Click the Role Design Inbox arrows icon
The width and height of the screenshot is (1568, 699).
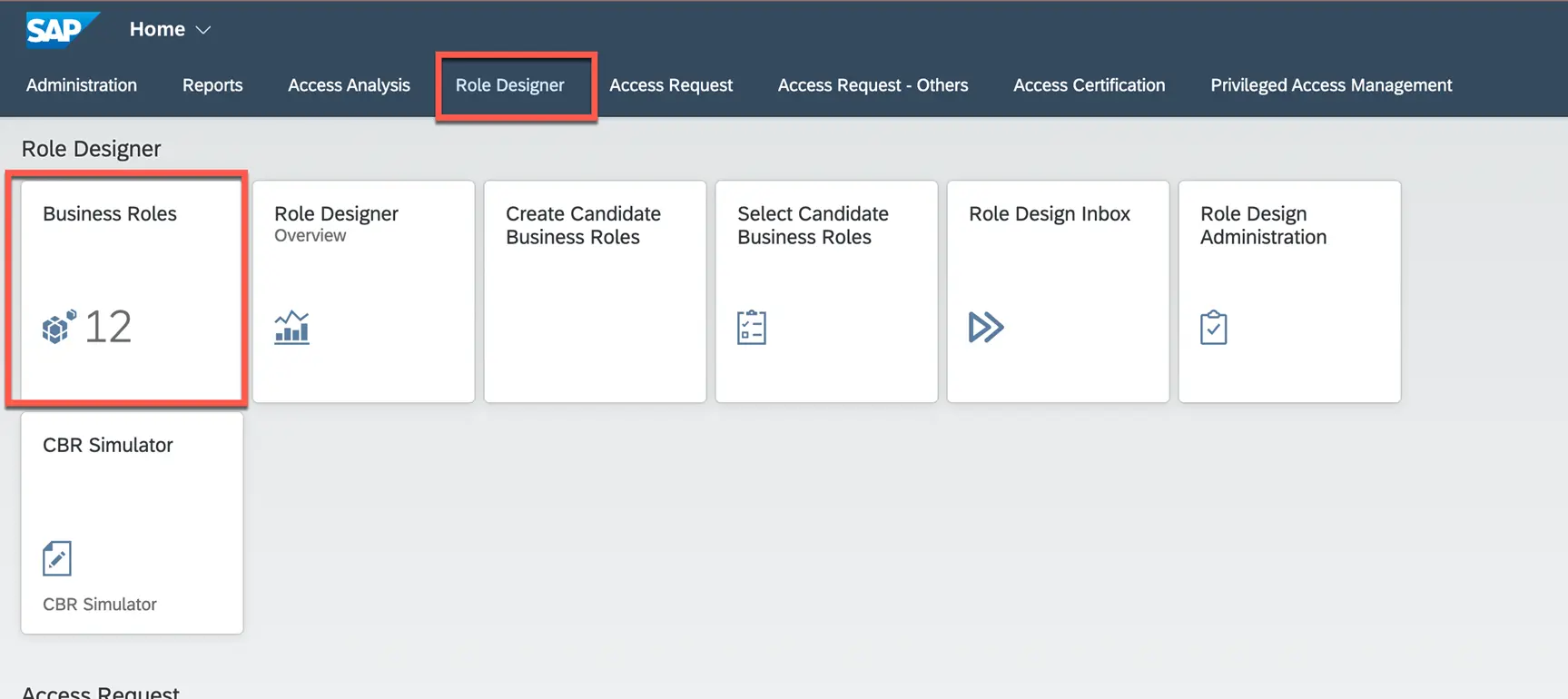986,327
